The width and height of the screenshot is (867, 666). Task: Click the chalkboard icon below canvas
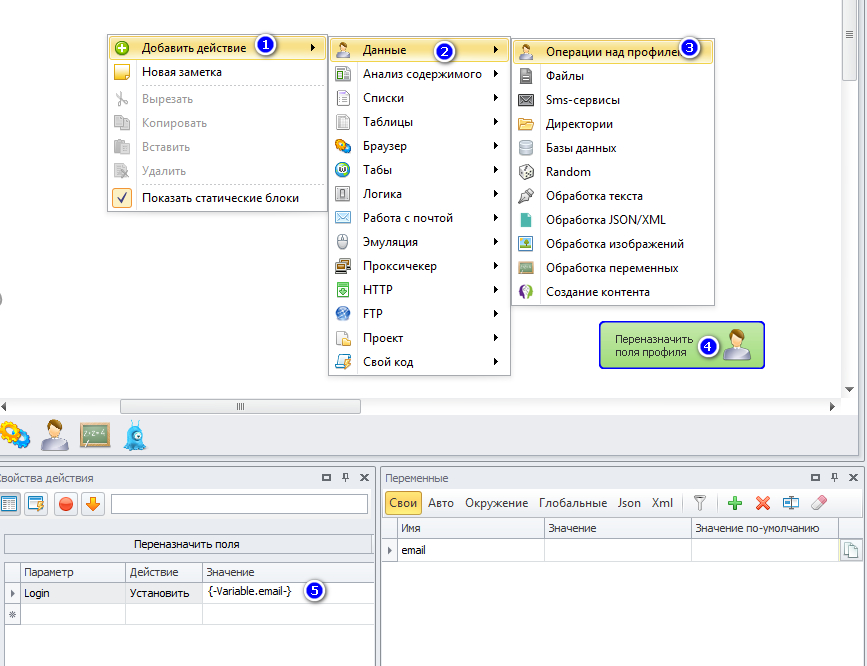tap(95, 435)
